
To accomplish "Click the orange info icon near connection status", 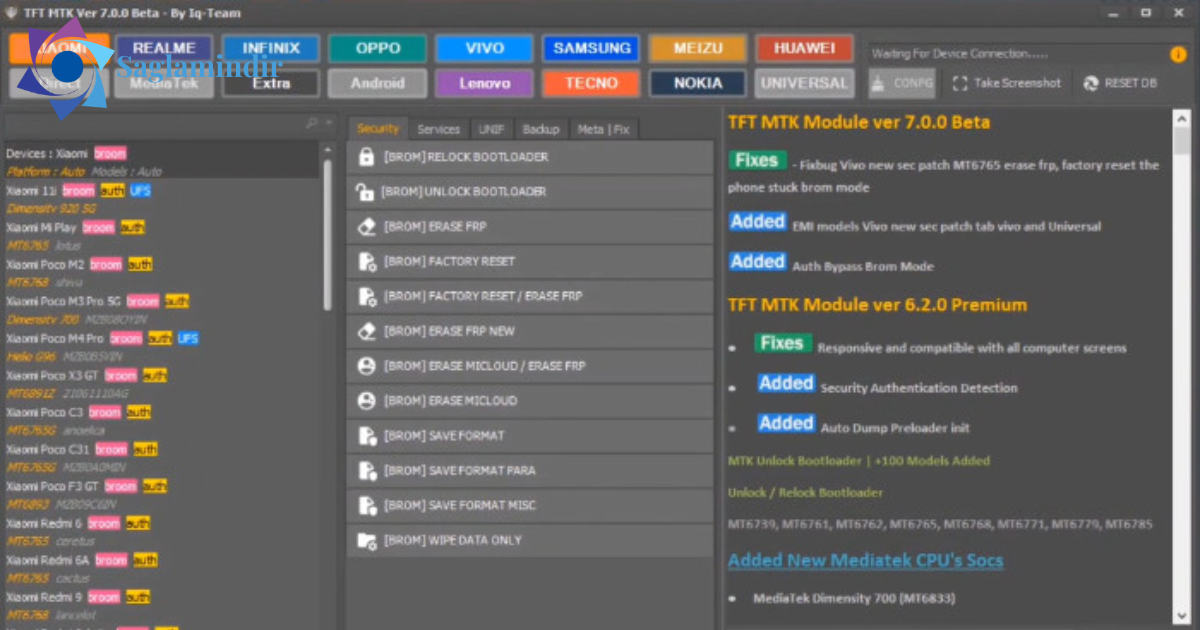I will tap(1178, 54).
